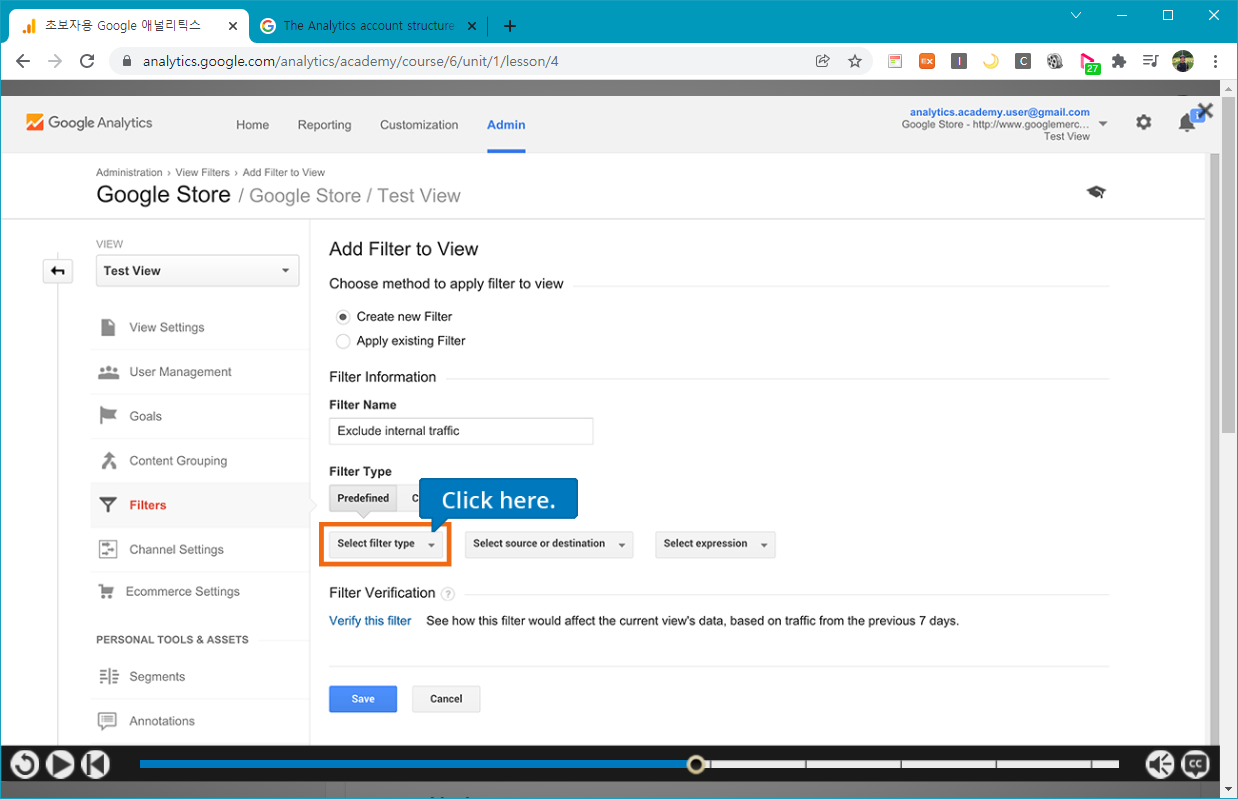Click the Content Grouping icon
Viewport: 1238px width, 799px height.
pos(108,461)
